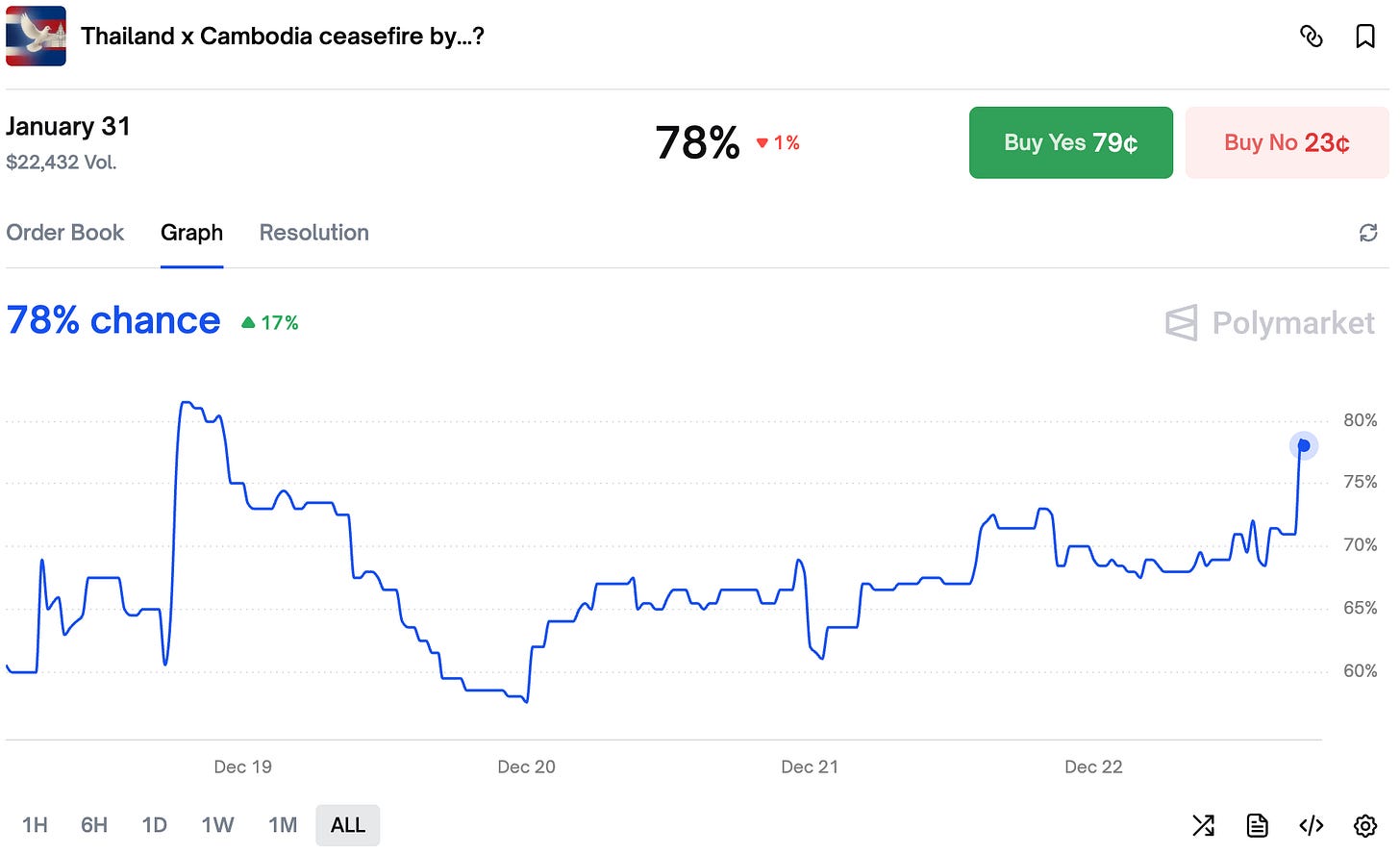Click the latest data point on chart

click(x=1303, y=445)
